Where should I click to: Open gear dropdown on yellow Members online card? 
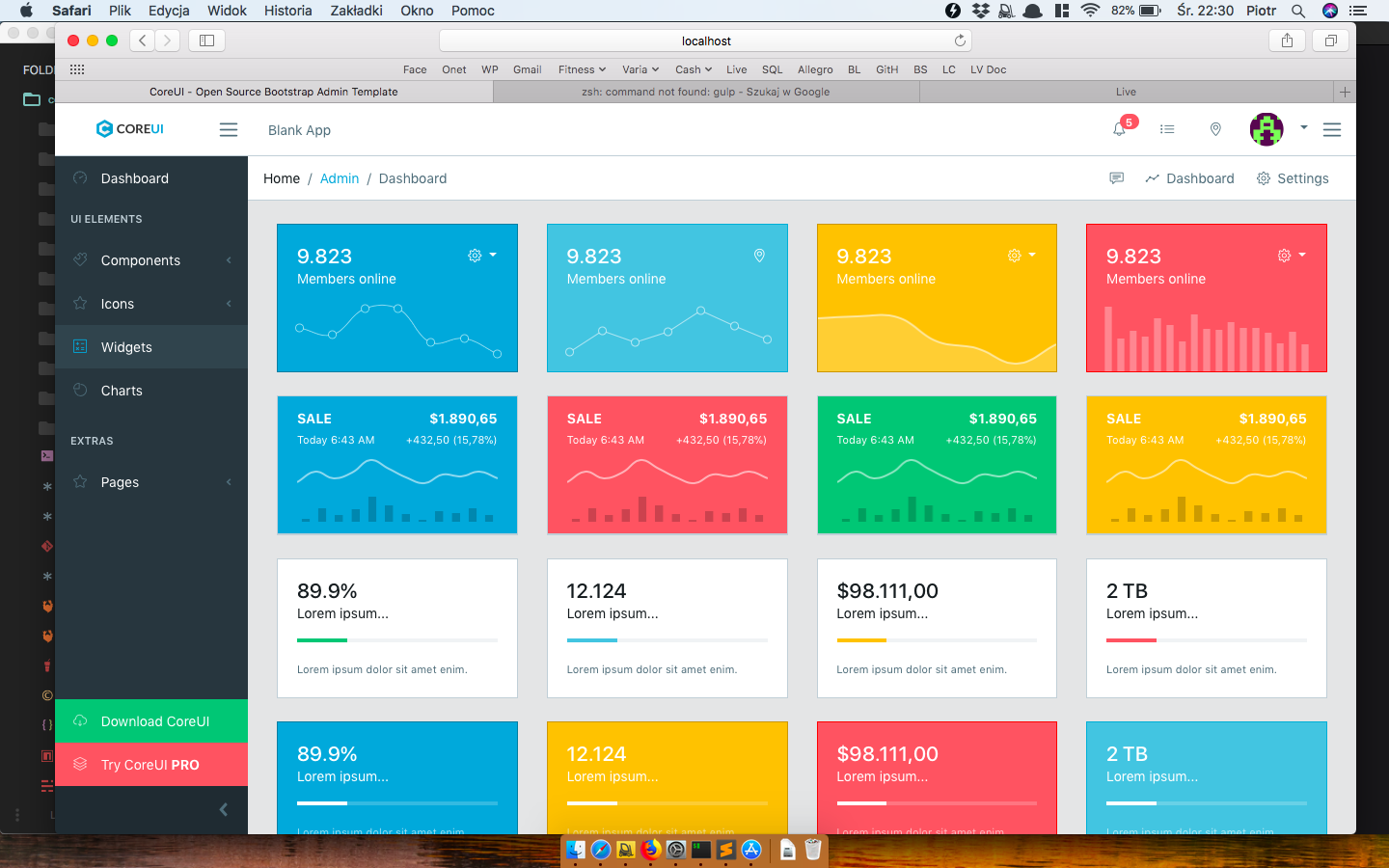coord(1021,256)
